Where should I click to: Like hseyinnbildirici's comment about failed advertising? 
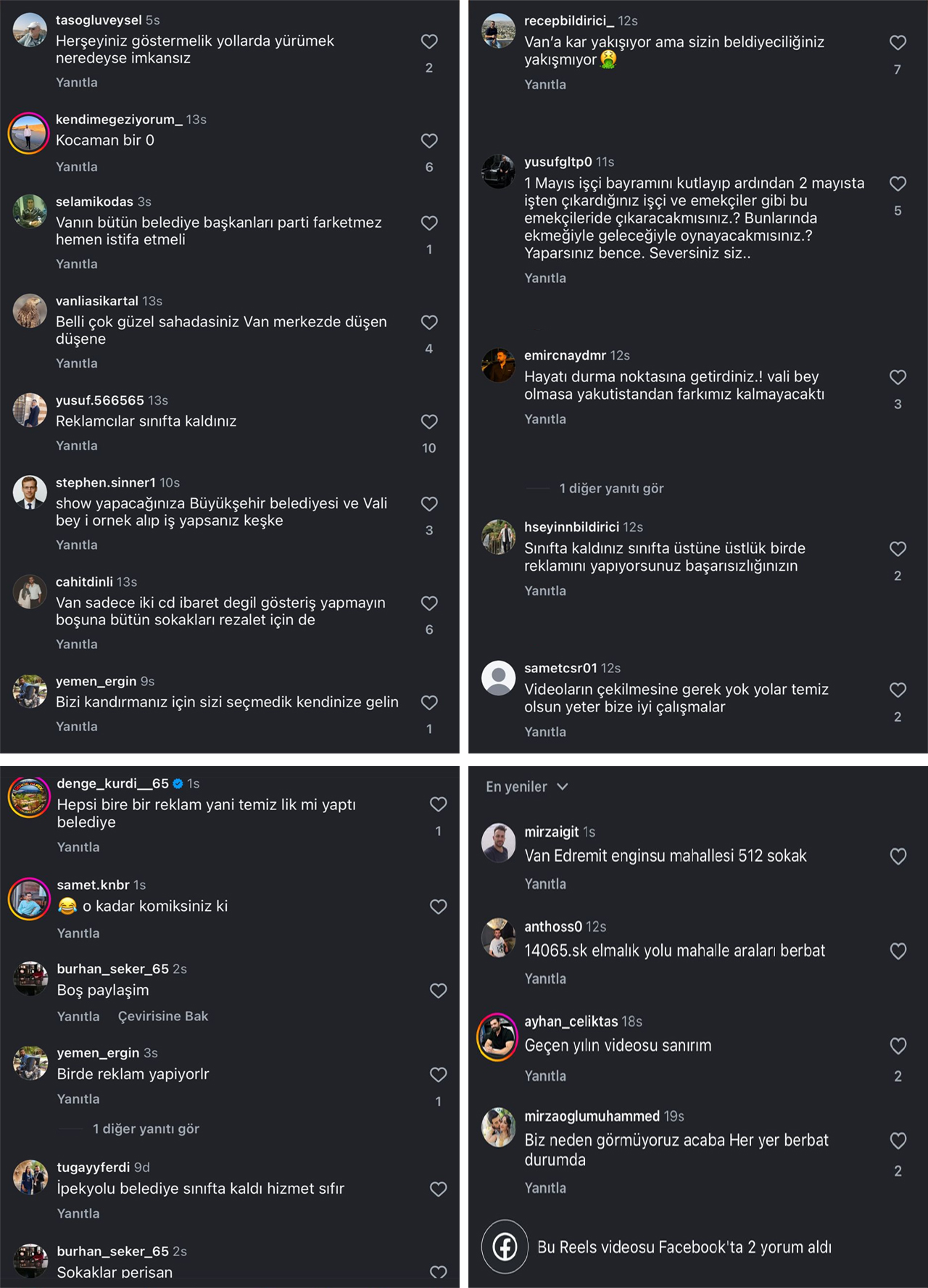[x=898, y=550]
